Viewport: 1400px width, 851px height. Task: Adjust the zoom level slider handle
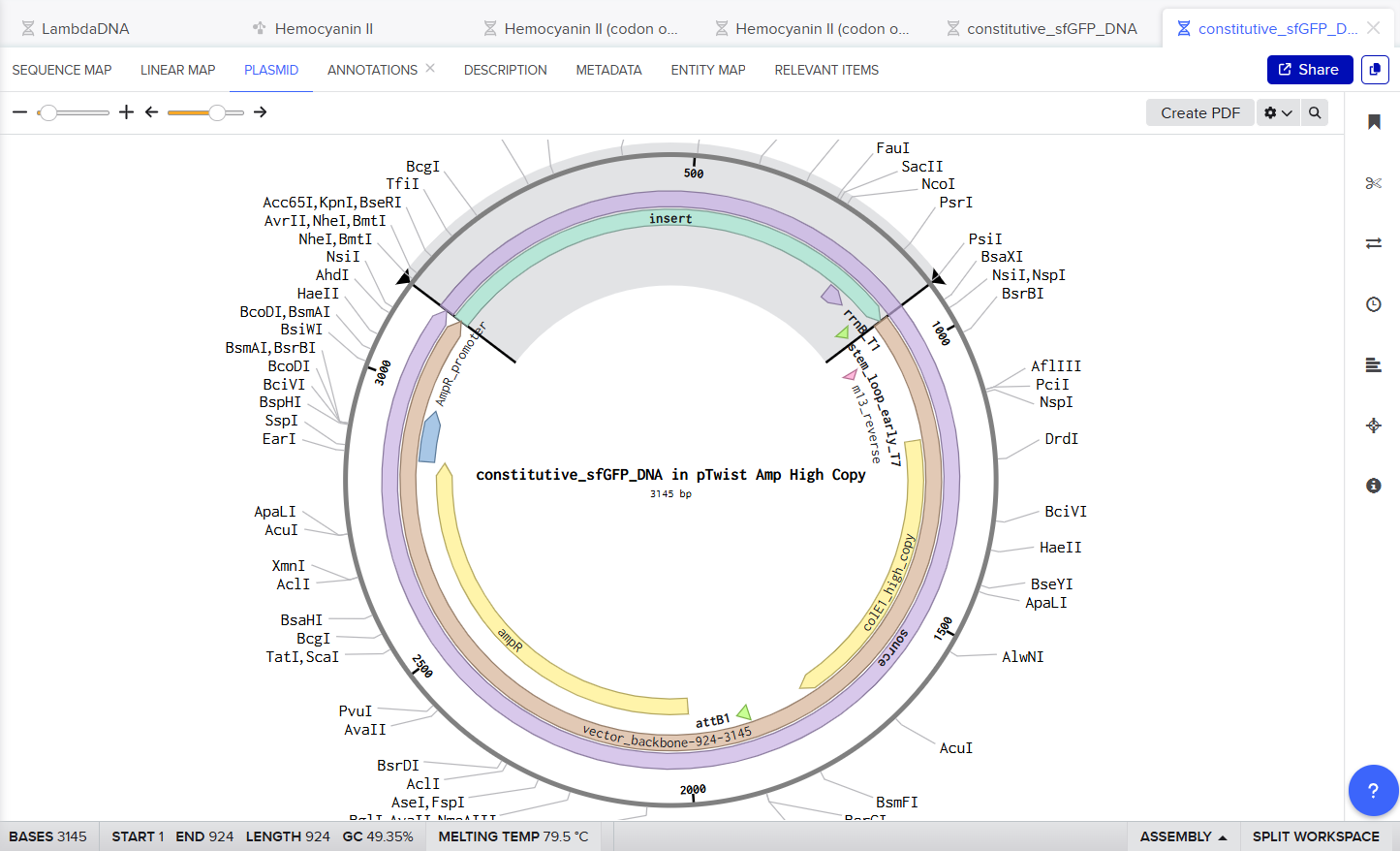[x=48, y=112]
